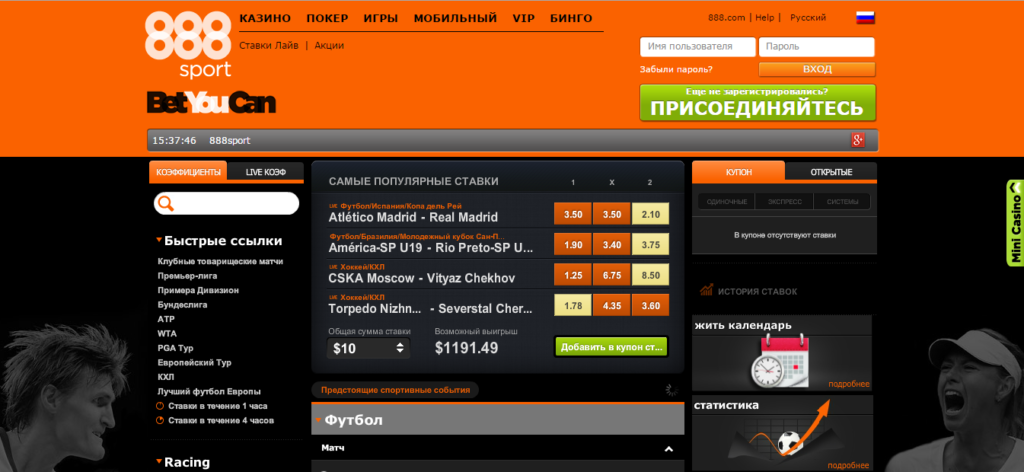Select the Системы bet type tab
The image size is (1024, 472).
pyautogui.click(x=840, y=202)
